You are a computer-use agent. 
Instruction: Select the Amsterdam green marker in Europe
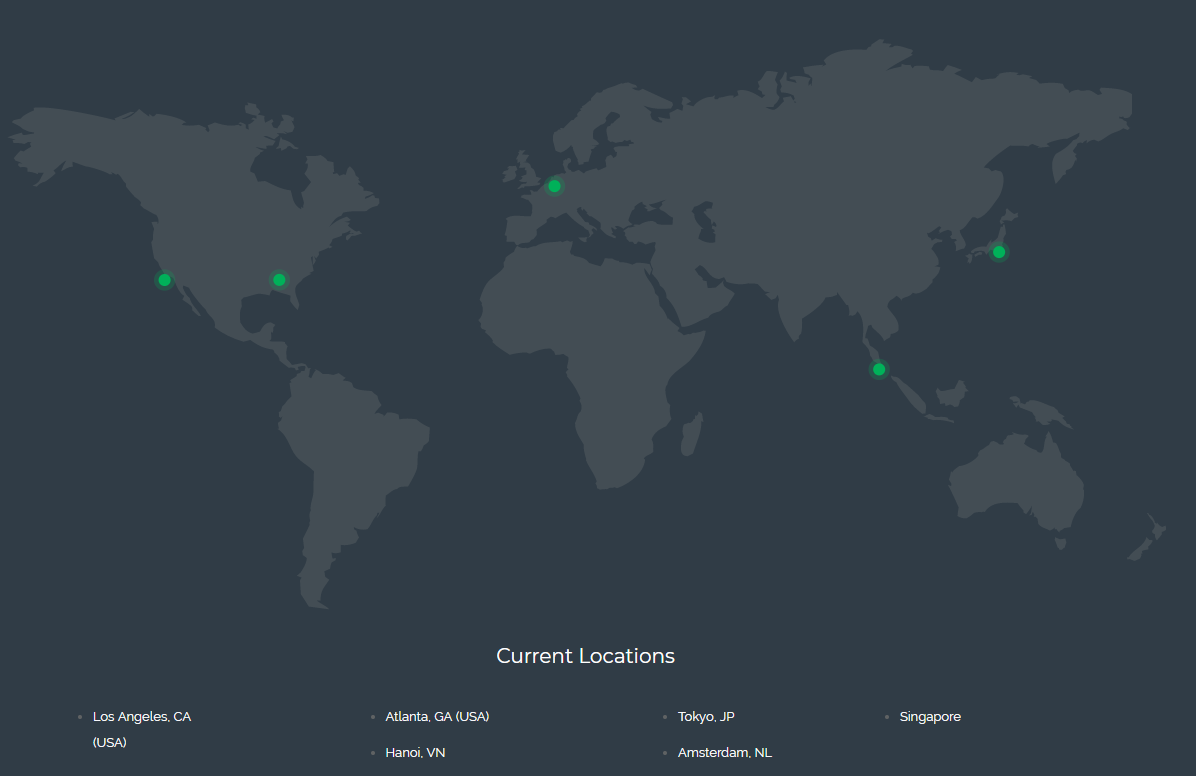point(555,186)
